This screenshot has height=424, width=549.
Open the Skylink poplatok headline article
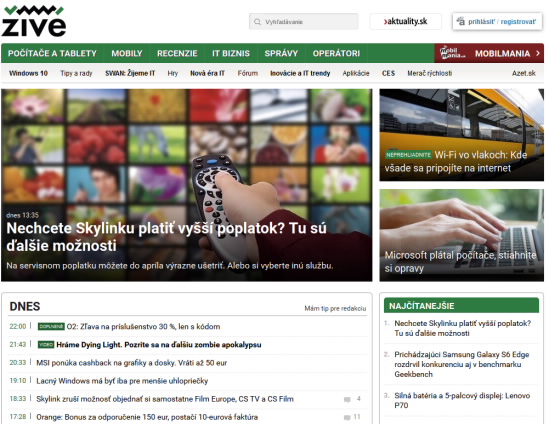pyautogui.click(x=167, y=237)
